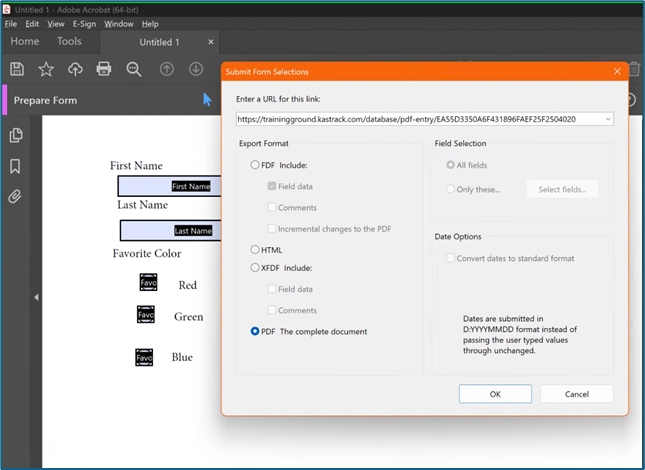Open the E-Sign menu

(84, 23)
